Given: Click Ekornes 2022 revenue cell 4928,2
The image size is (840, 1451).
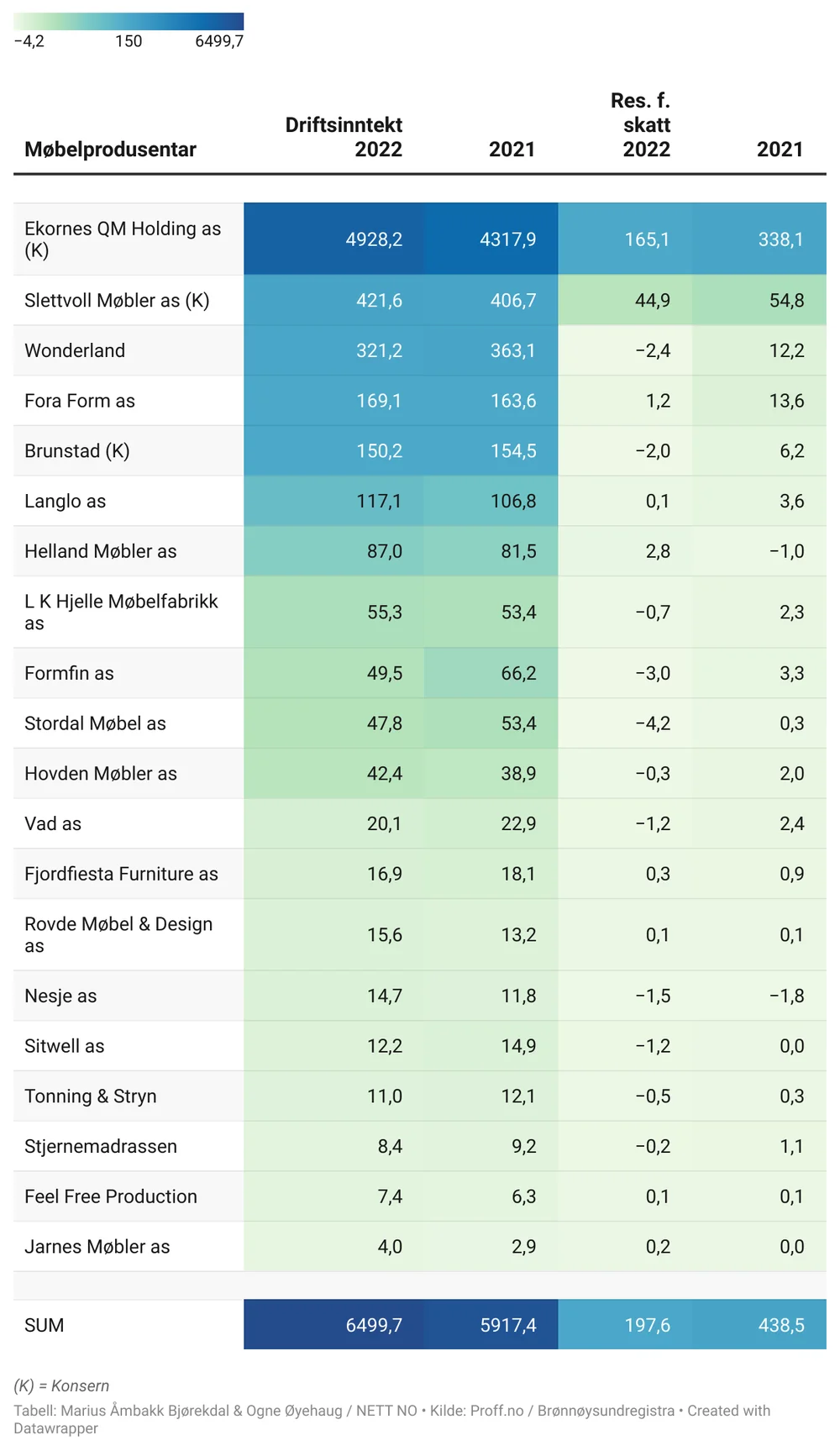Looking at the screenshot, I should pyautogui.click(x=374, y=239).
